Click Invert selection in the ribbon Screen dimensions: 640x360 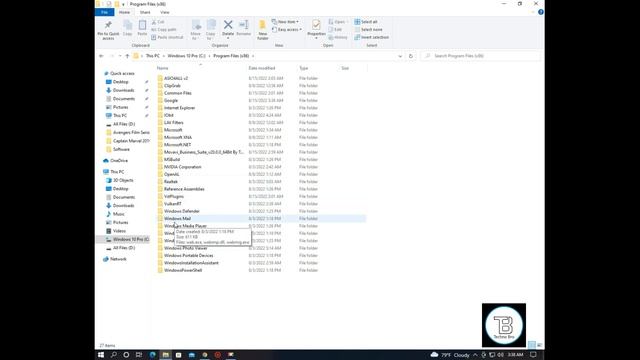point(371,37)
